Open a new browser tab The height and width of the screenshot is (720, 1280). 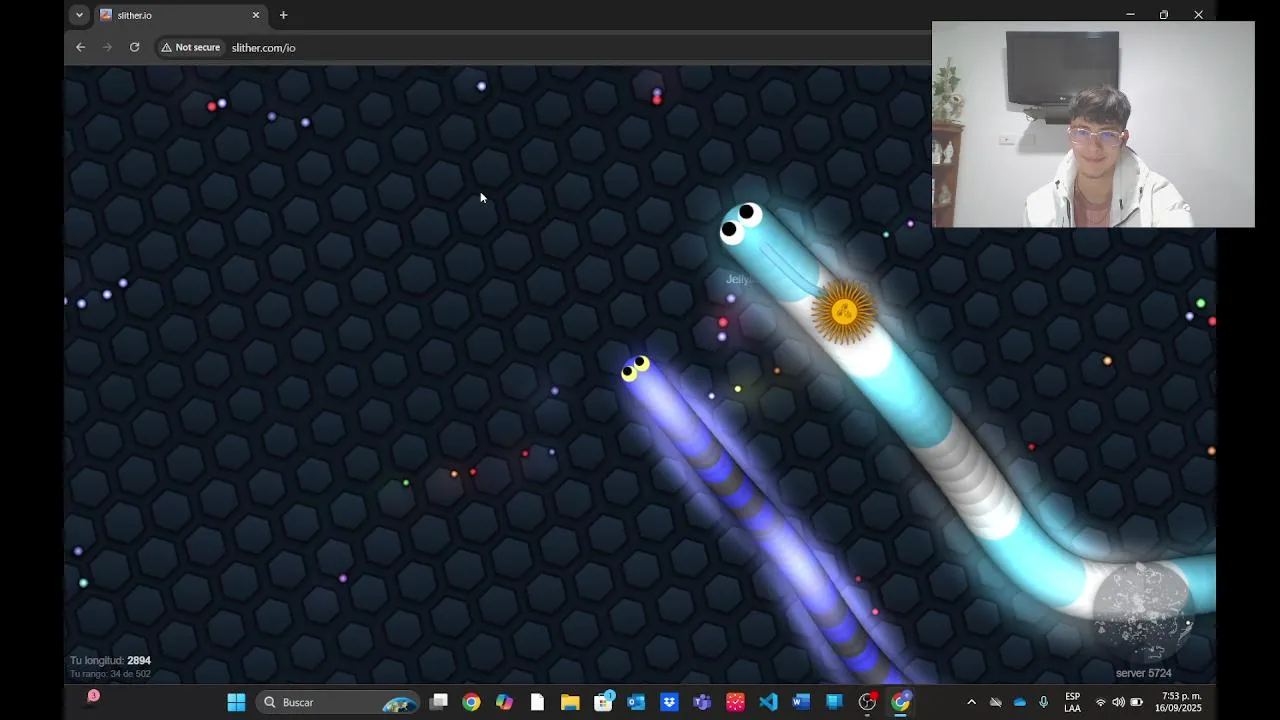[283, 15]
